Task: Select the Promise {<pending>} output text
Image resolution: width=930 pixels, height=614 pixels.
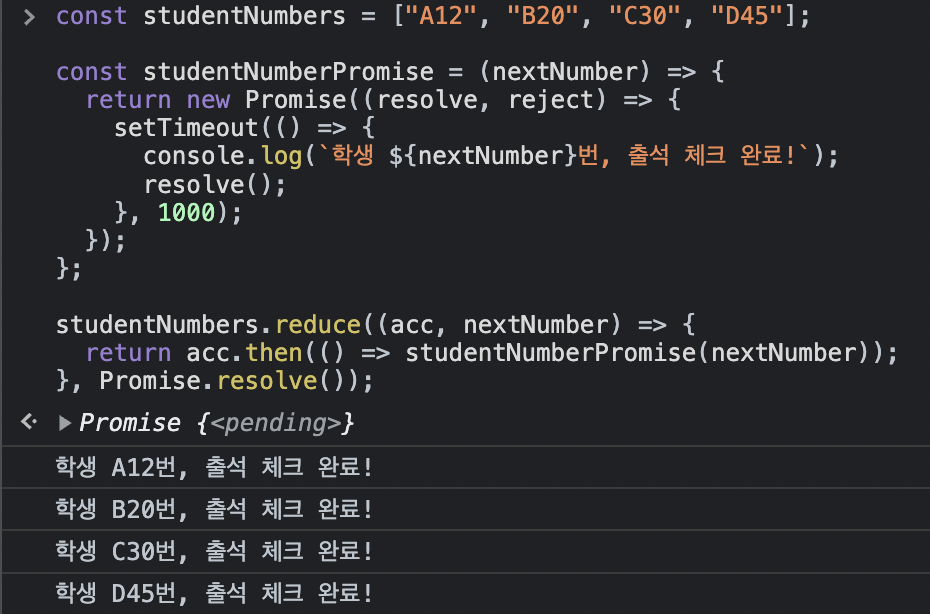Action: point(216,423)
